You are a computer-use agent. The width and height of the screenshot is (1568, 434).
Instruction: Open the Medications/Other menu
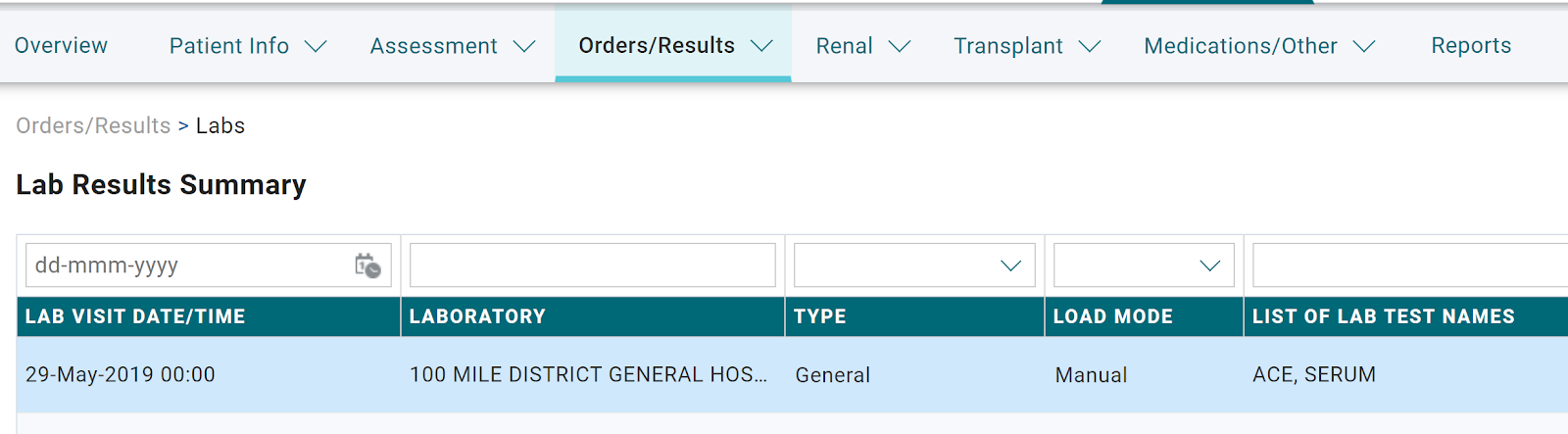1240,46
